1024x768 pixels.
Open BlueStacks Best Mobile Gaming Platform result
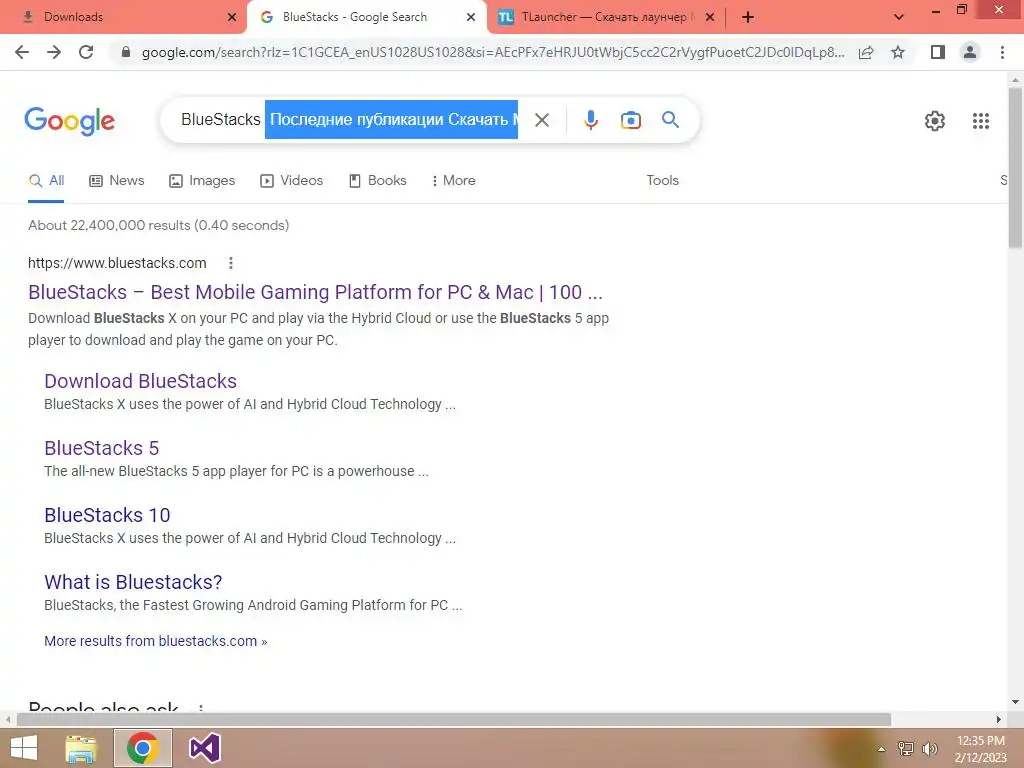point(315,292)
